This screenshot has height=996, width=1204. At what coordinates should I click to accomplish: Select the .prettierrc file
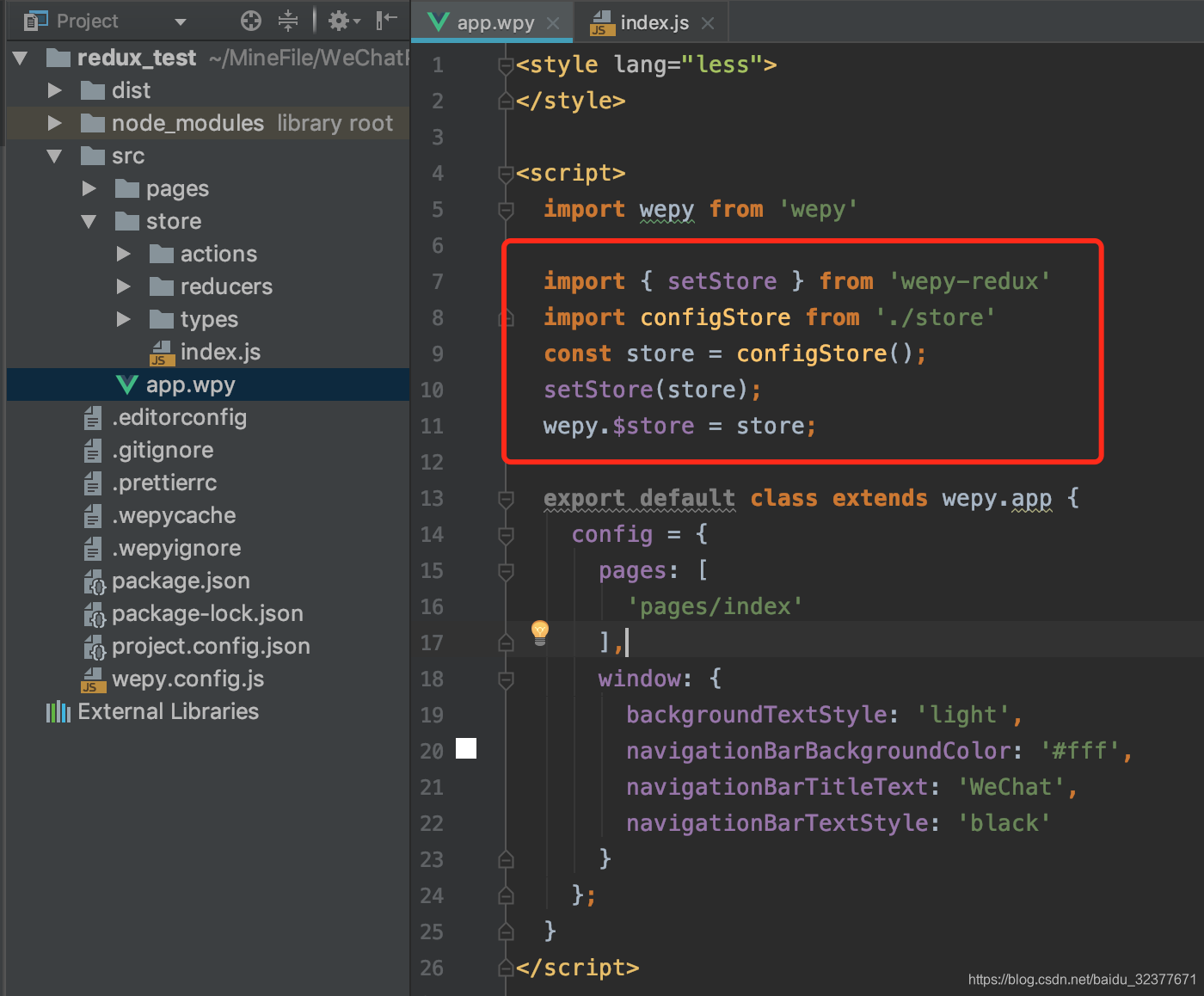point(164,483)
